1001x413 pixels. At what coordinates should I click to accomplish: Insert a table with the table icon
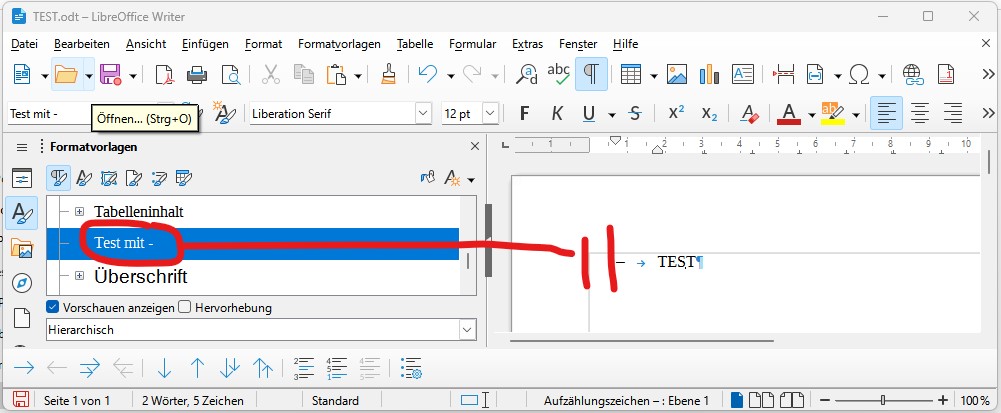pos(631,75)
